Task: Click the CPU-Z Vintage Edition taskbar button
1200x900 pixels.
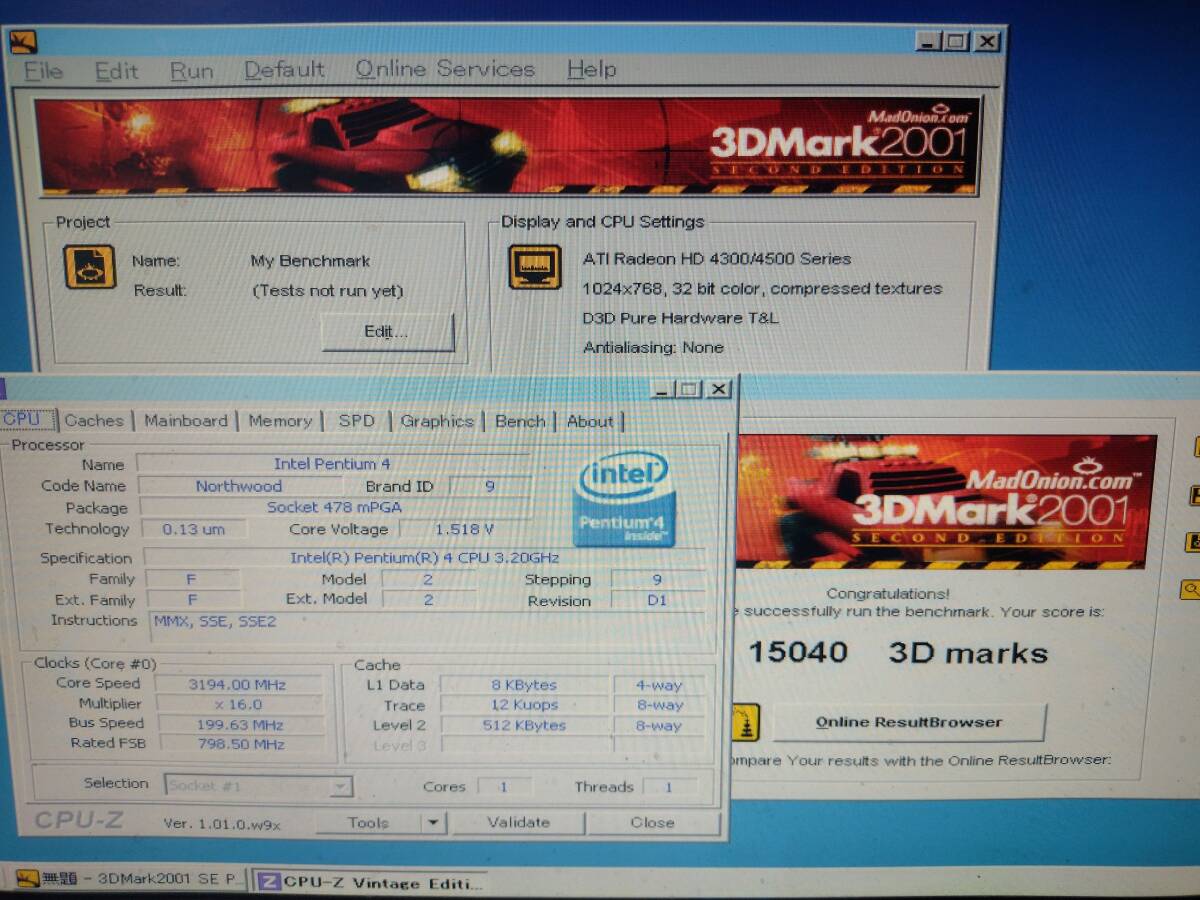Action: point(371,881)
